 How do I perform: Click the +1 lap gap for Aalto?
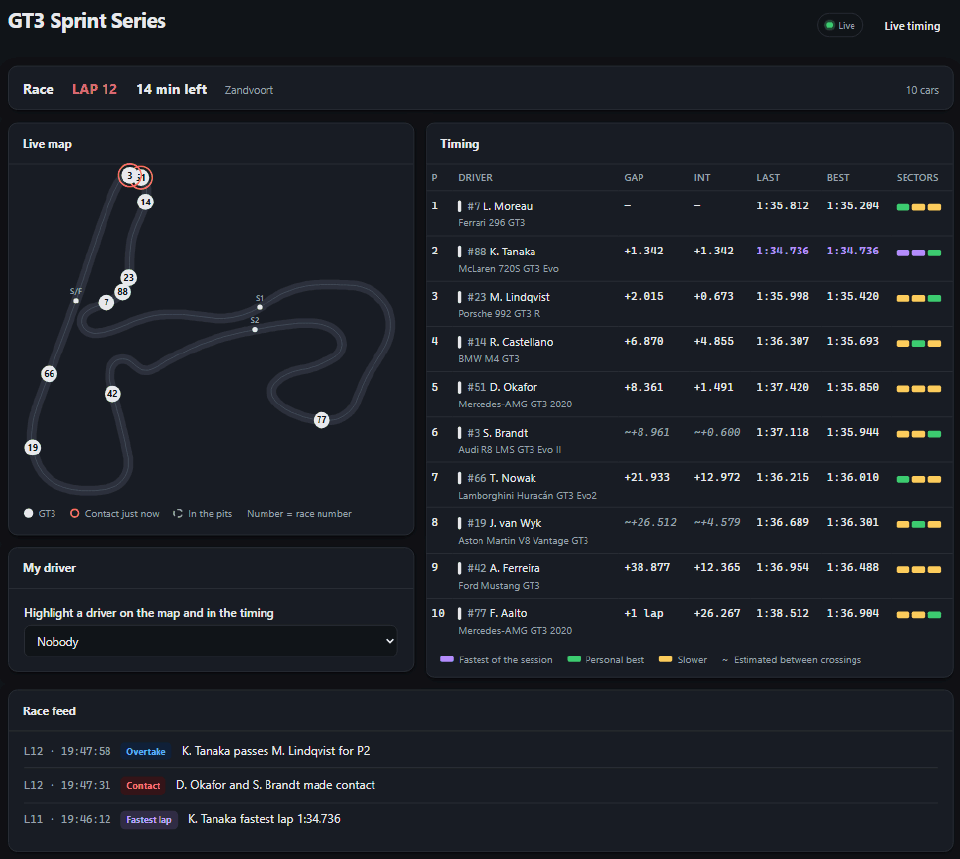(x=643, y=613)
